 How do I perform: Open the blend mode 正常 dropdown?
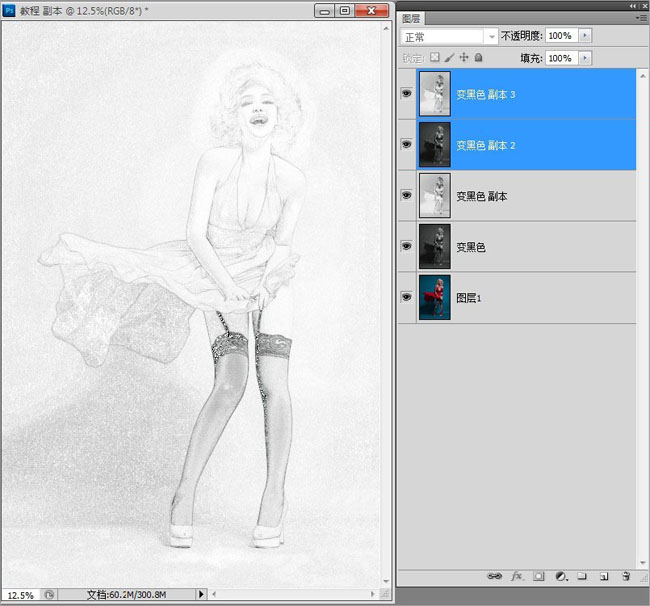click(x=449, y=37)
